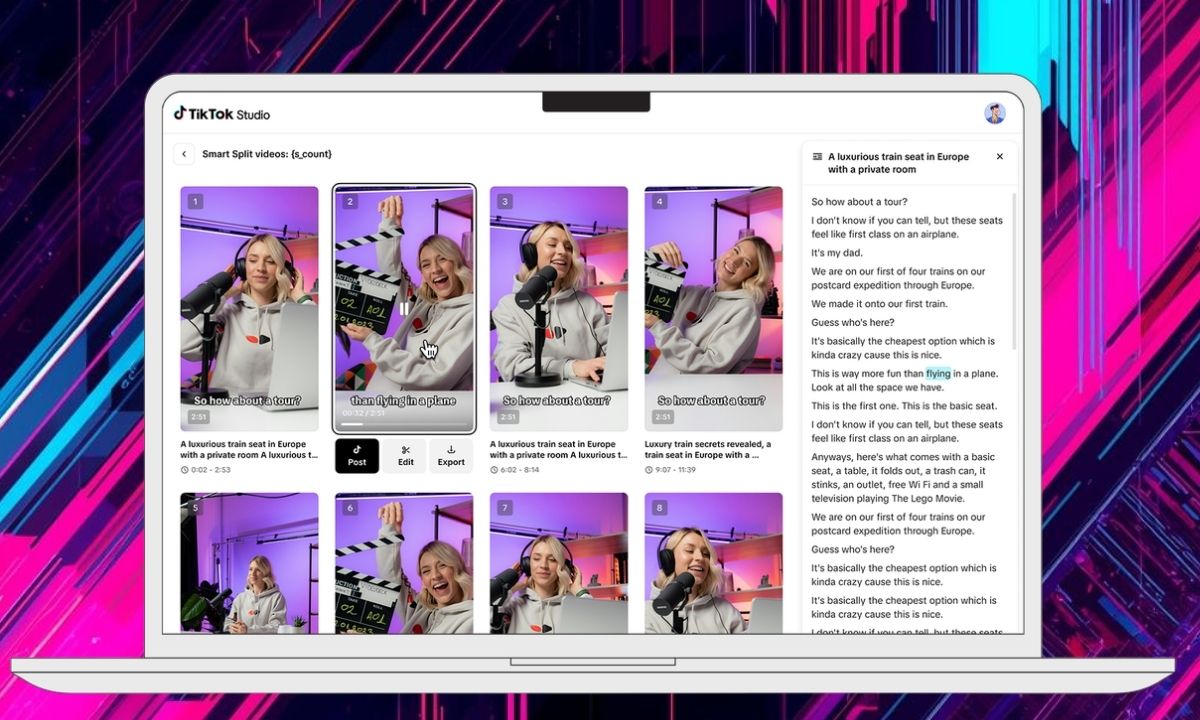Click Post button under video 2

(x=357, y=456)
